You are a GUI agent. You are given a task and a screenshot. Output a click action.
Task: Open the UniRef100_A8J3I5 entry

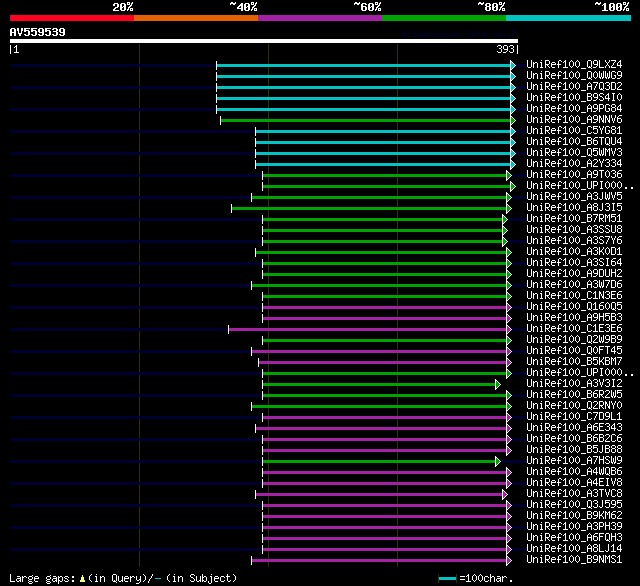click(x=574, y=208)
